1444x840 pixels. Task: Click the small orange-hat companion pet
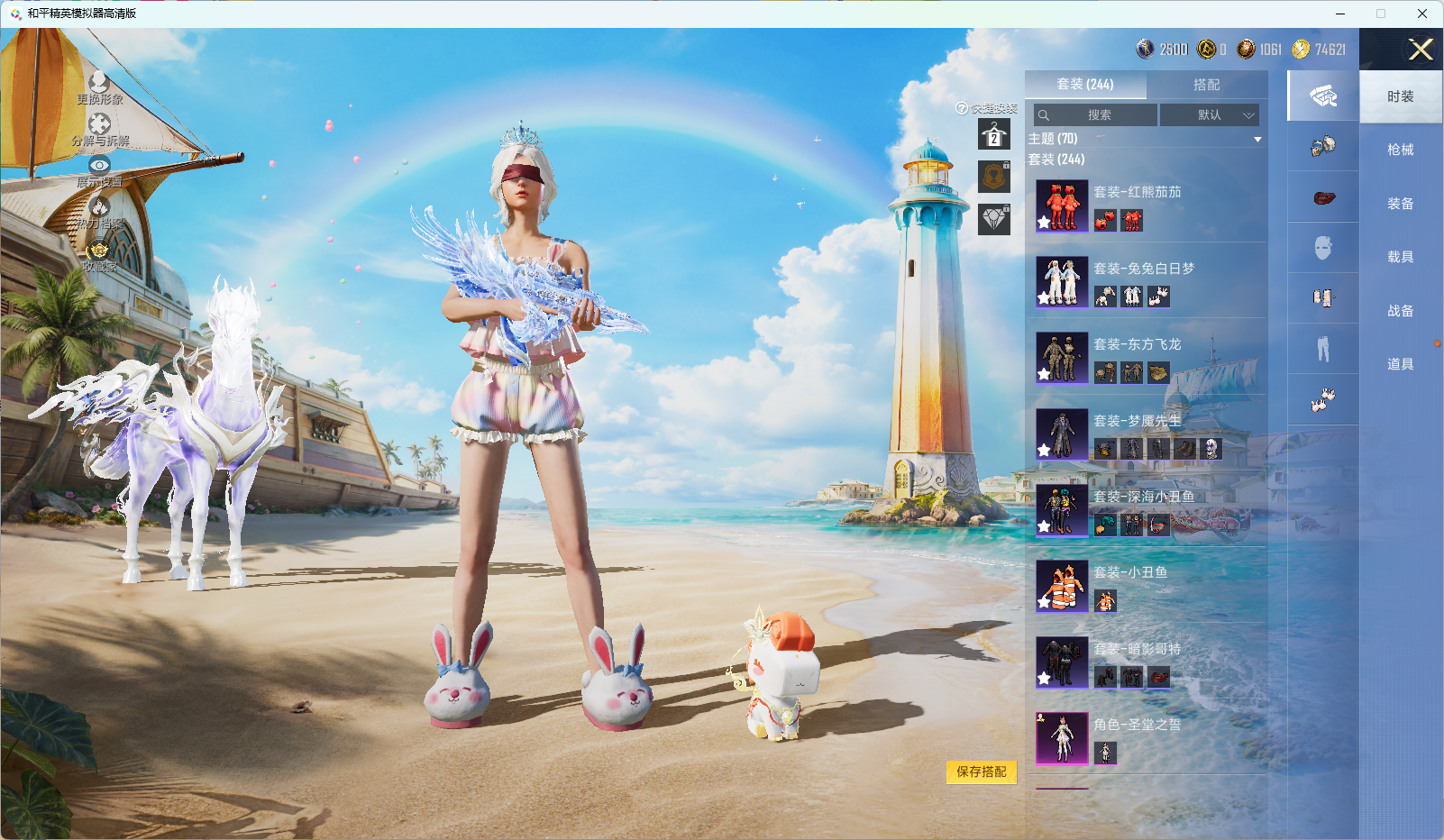(775, 676)
